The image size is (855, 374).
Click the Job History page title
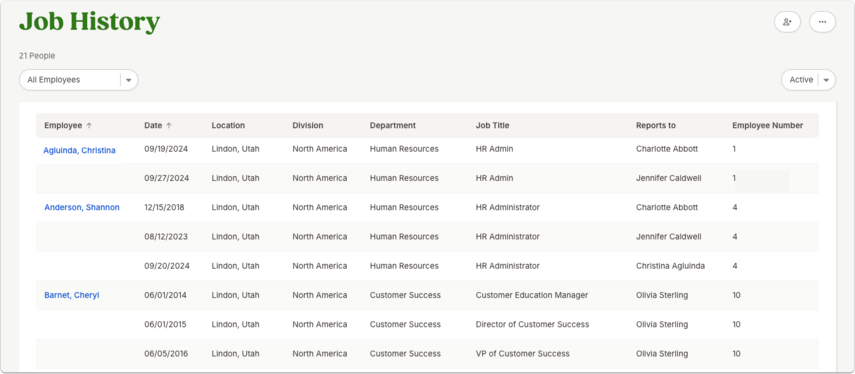click(89, 22)
